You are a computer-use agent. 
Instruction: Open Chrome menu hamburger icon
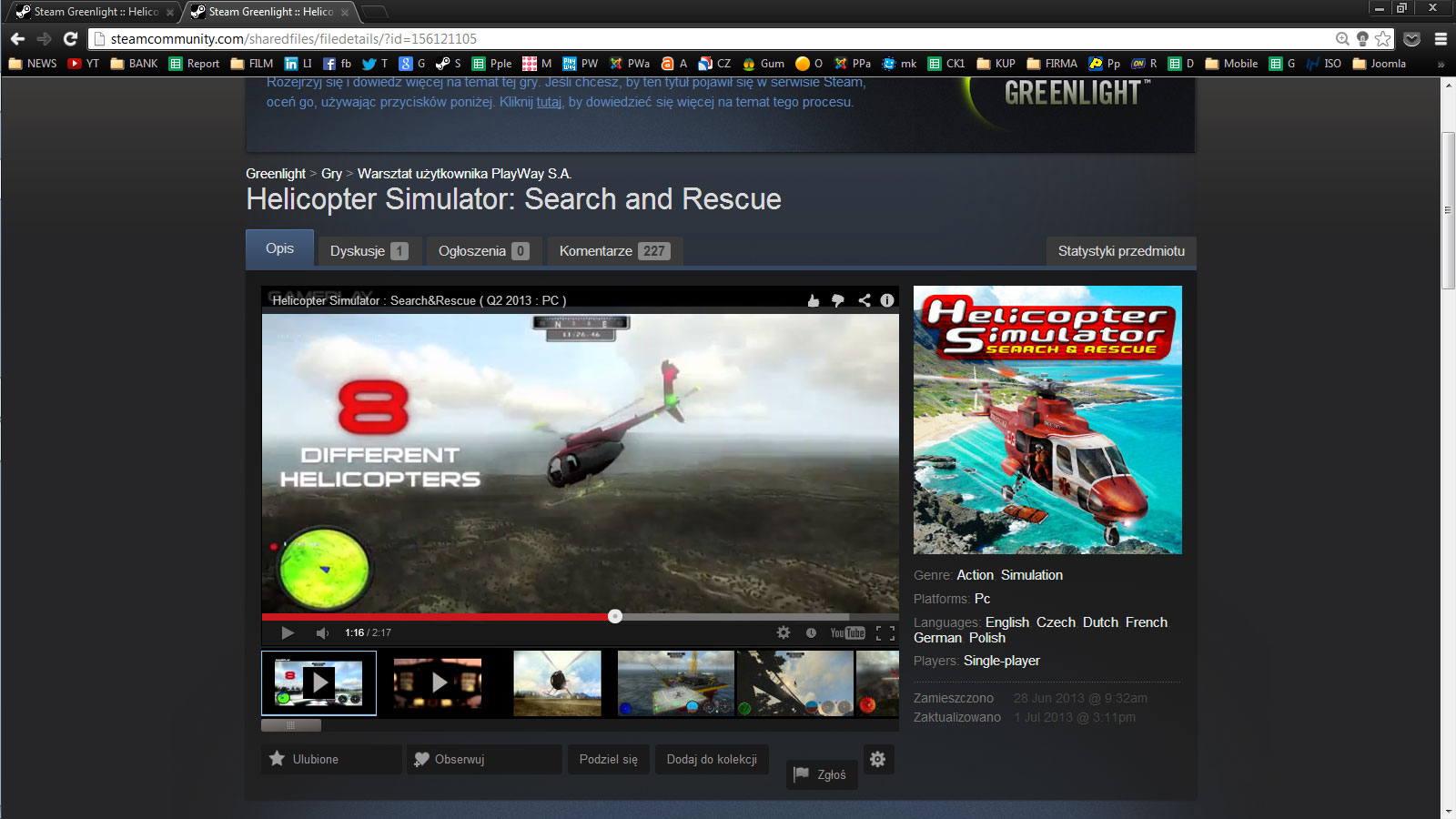pyautogui.click(x=1441, y=38)
